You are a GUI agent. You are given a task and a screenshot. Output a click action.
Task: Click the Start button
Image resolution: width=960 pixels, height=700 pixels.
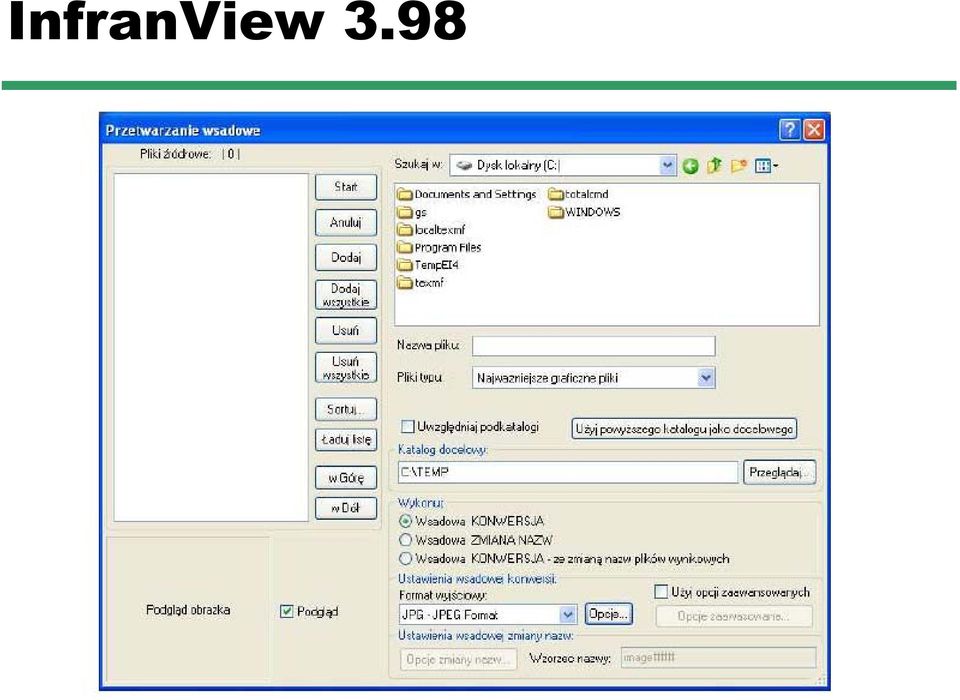pyautogui.click(x=346, y=187)
